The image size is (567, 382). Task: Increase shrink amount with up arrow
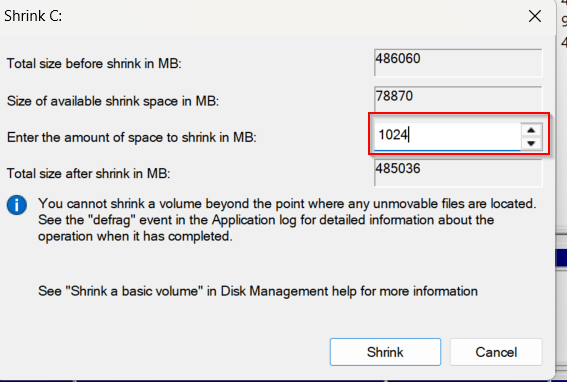pos(531,130)
